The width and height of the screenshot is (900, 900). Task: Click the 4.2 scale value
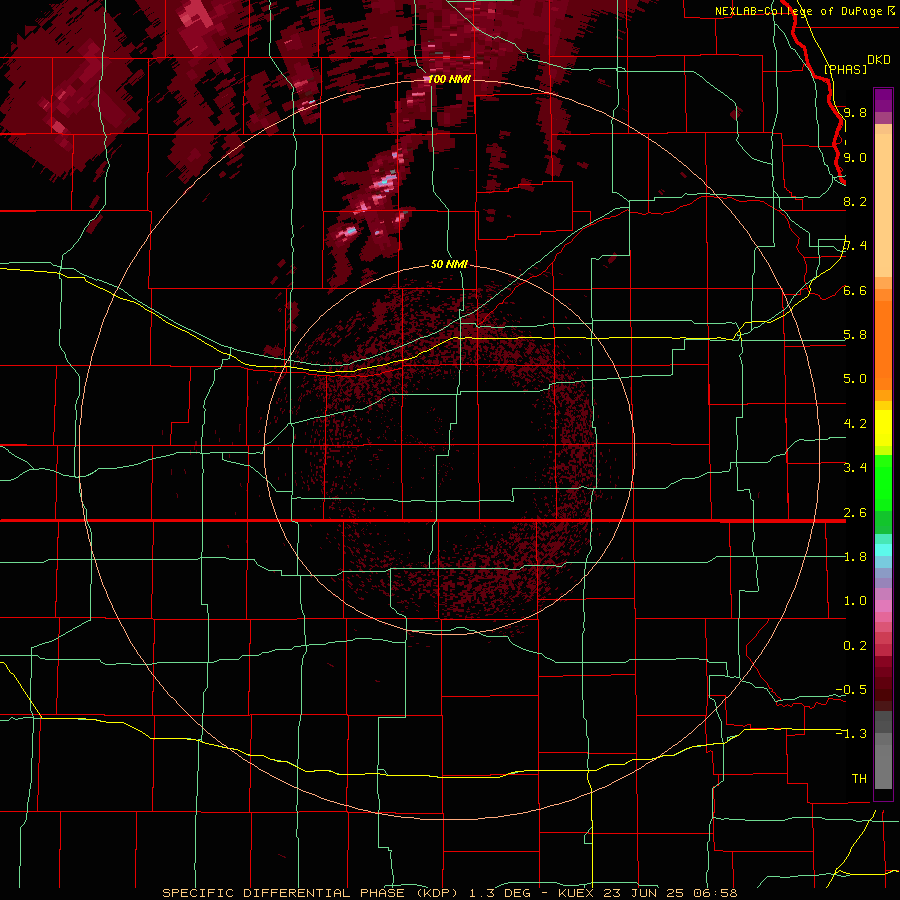(855, 424)
